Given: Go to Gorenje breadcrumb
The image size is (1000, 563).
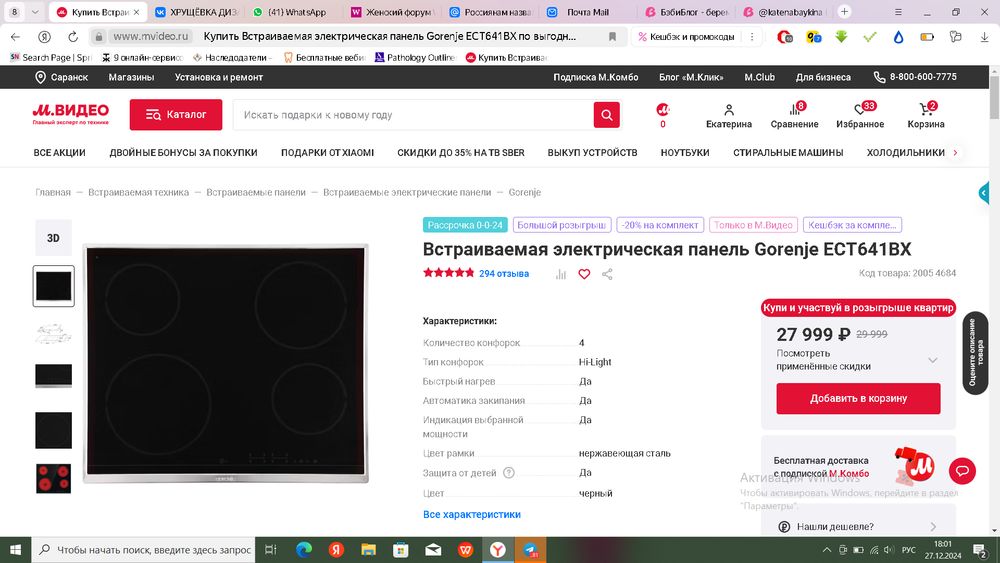Looking at the screenshot, I should point(524,192).
